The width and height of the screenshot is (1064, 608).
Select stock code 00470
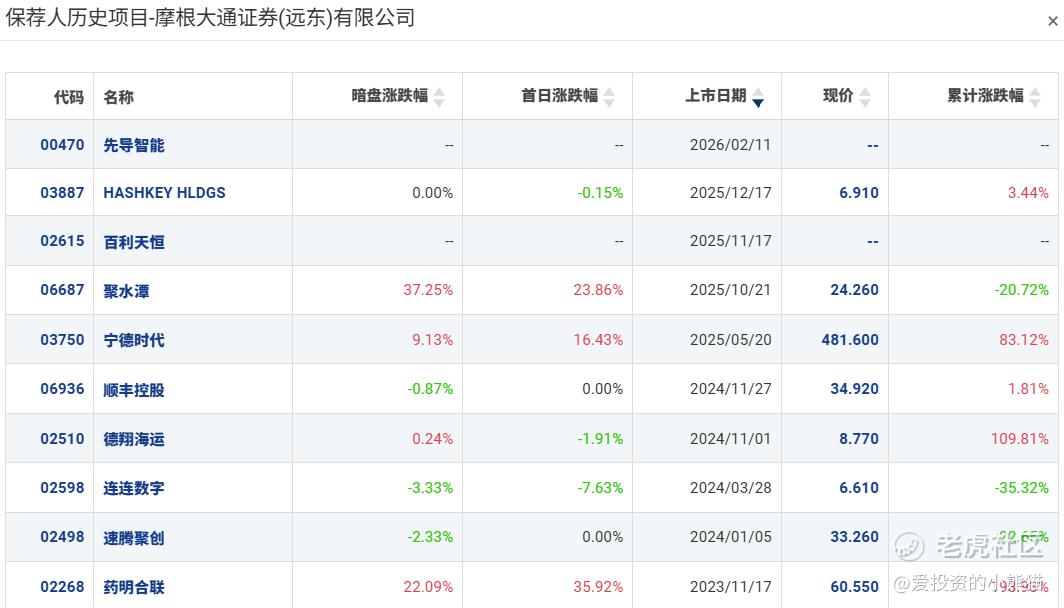coord(62,145)
